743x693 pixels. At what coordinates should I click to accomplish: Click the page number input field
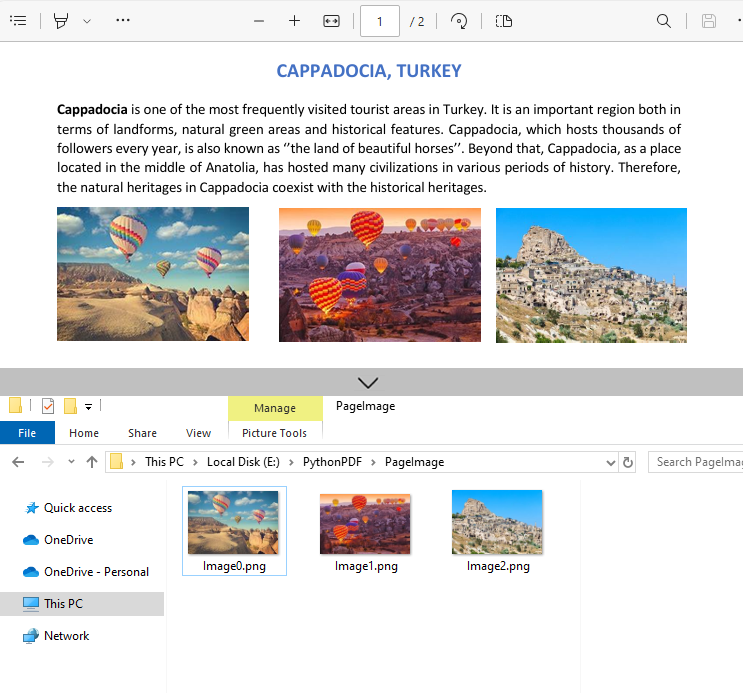pos(380,21)
